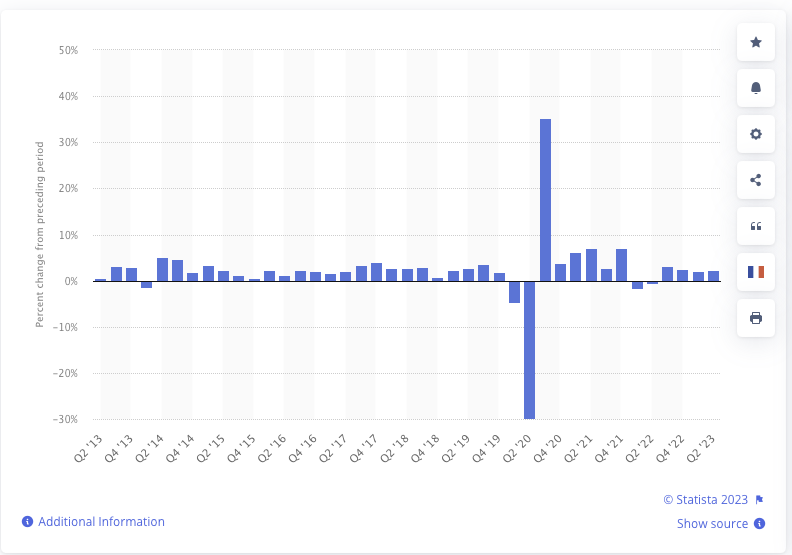This screenshot has height=555, width=792.
Task: Click the bell notification alert icon
Action: pos(756,88)
